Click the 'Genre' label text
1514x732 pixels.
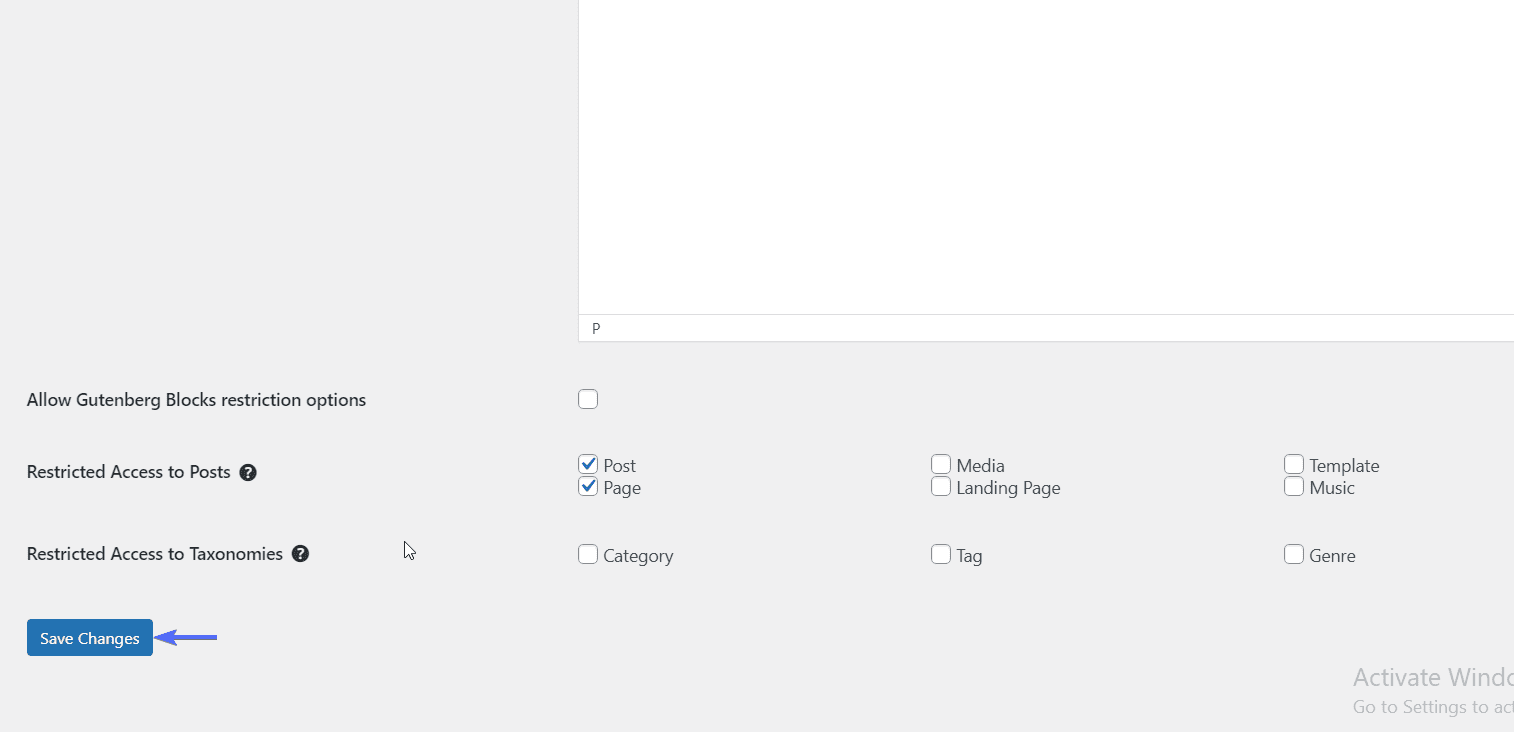tap(1332, 556)
